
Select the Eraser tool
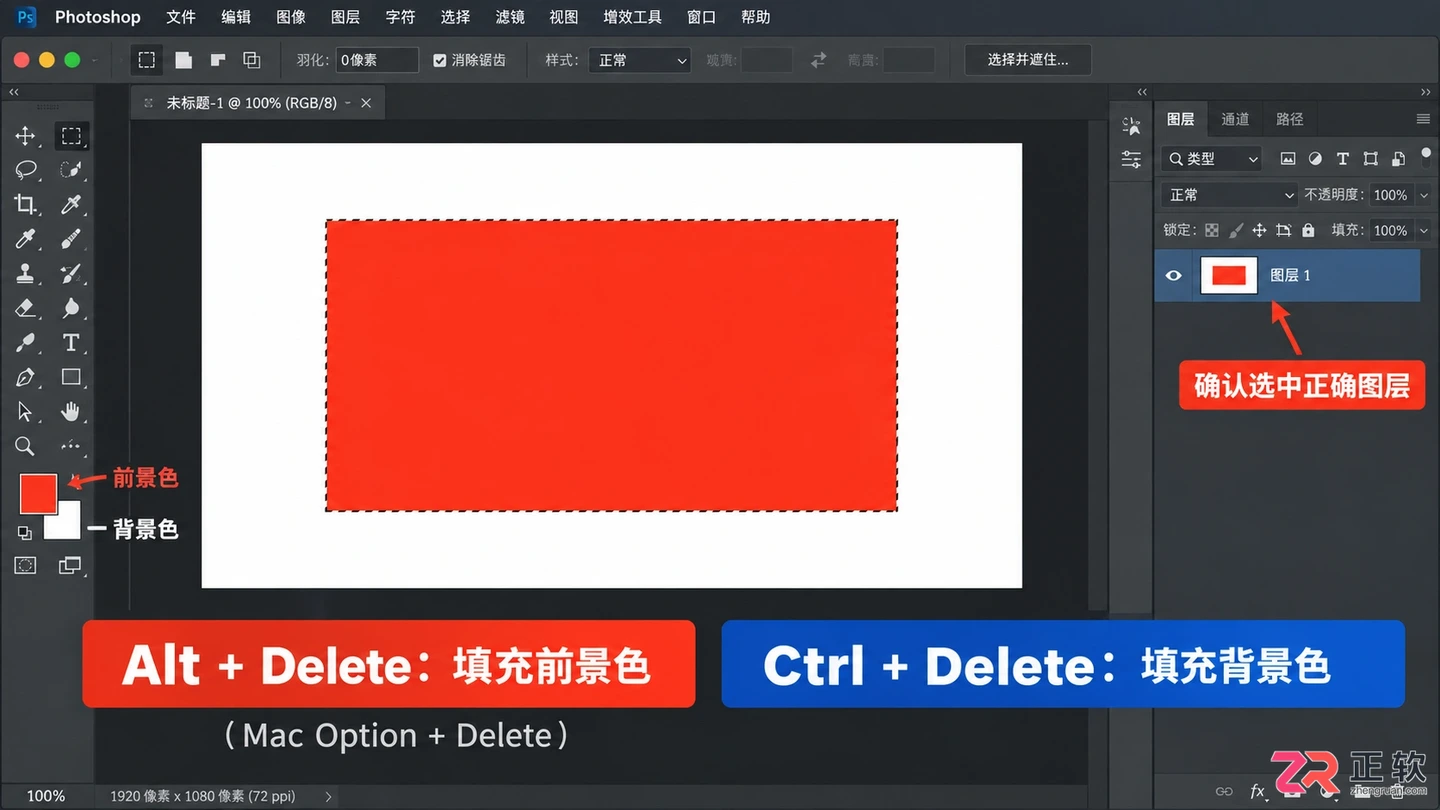25,308
